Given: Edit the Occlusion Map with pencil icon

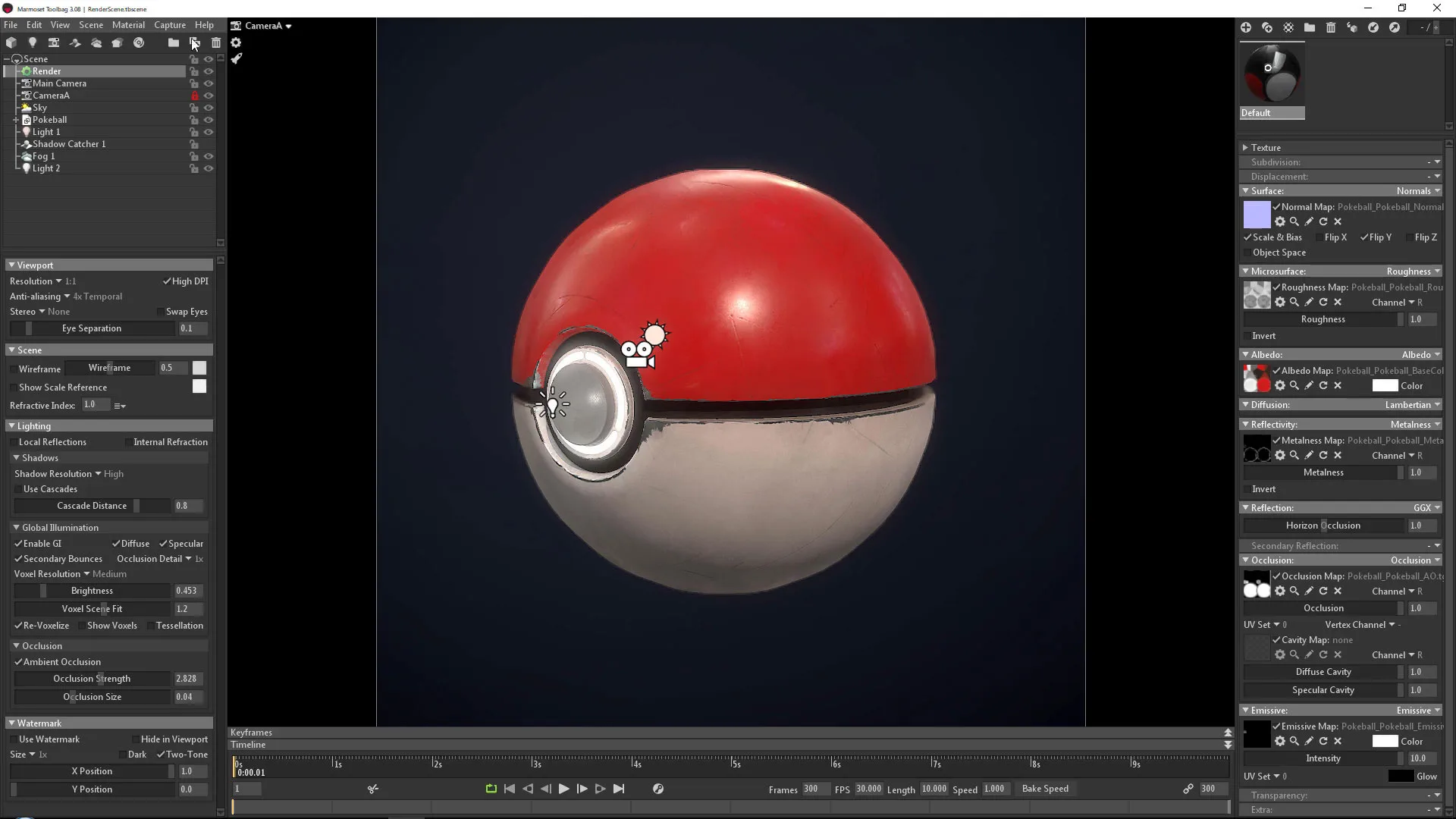Looking at the screenshot, I should pyautogui.click(x=1309, y=591).
